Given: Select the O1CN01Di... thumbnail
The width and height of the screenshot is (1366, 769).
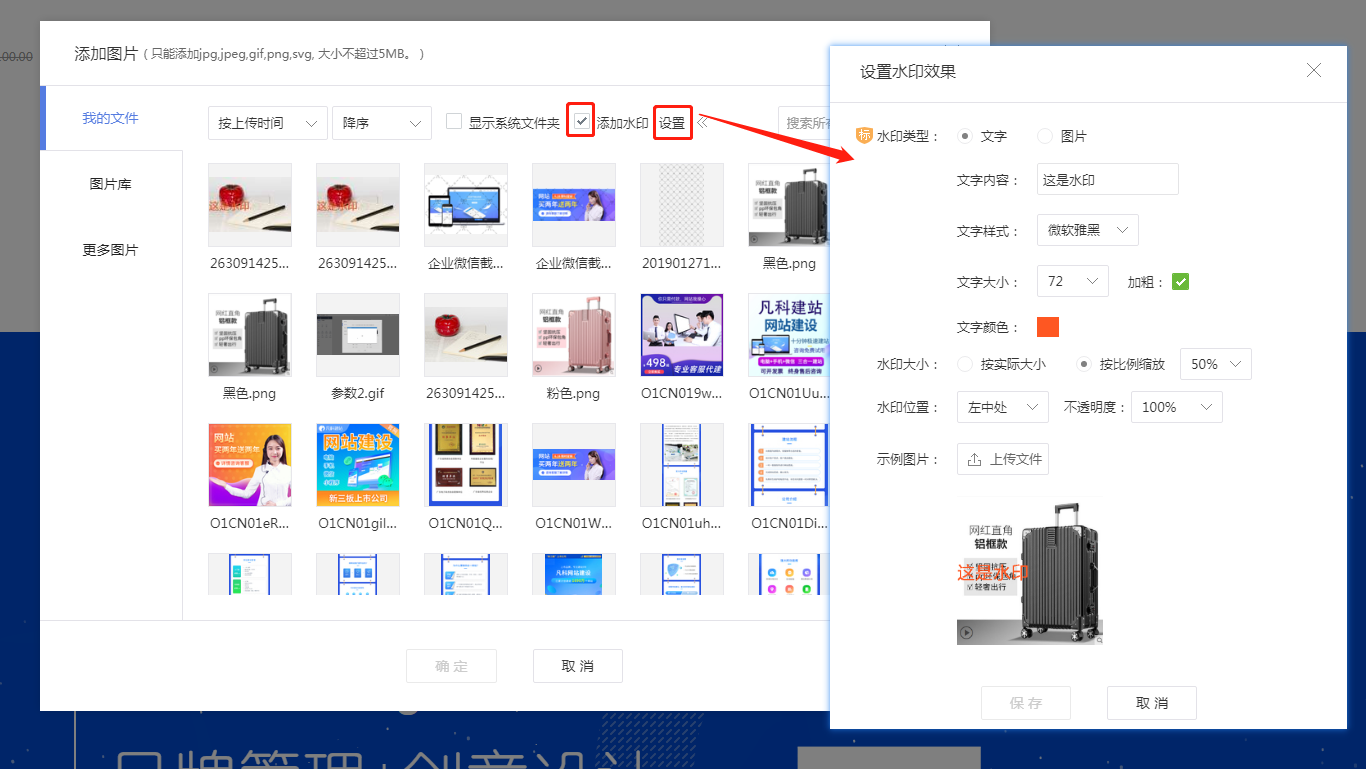Looking at the screenshot, I should point(790,465).
